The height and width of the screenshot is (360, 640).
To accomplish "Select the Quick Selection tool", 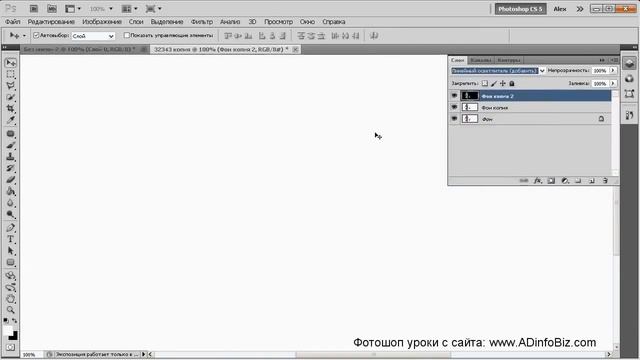I will (11, 97).
